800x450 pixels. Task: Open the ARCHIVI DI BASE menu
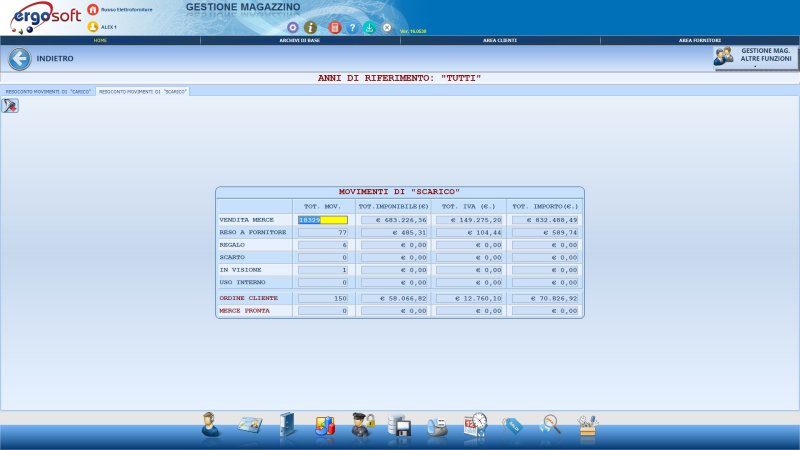[x=299, y=40]
